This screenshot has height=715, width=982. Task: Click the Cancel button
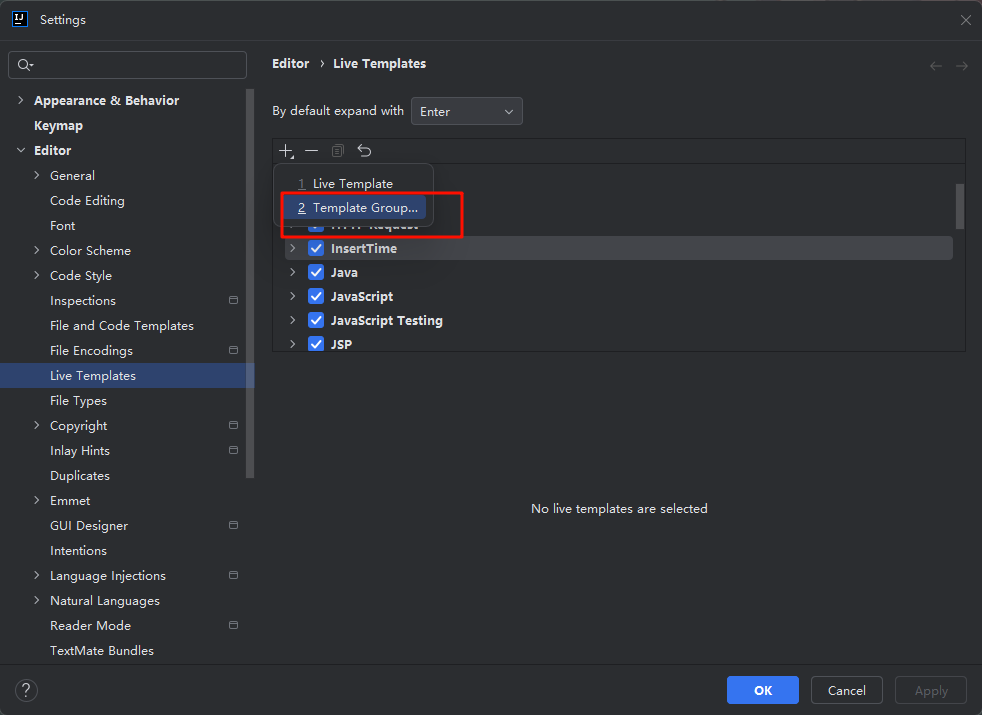(x=846, y=690)
